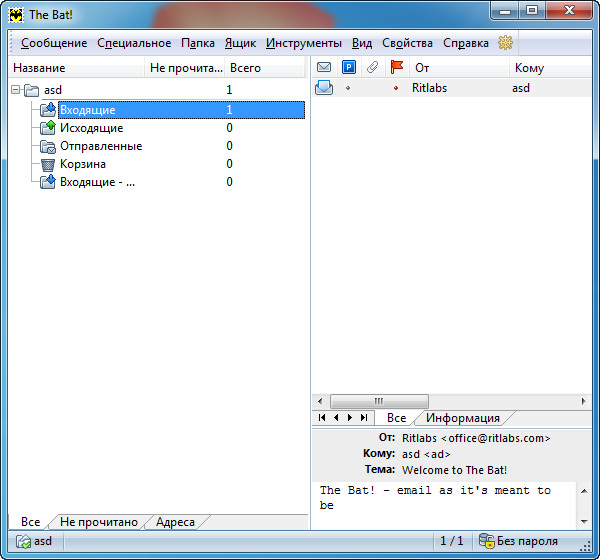Click the preview pane down arrow
Screen dimensions: 600x560
(x=584, y=521)
